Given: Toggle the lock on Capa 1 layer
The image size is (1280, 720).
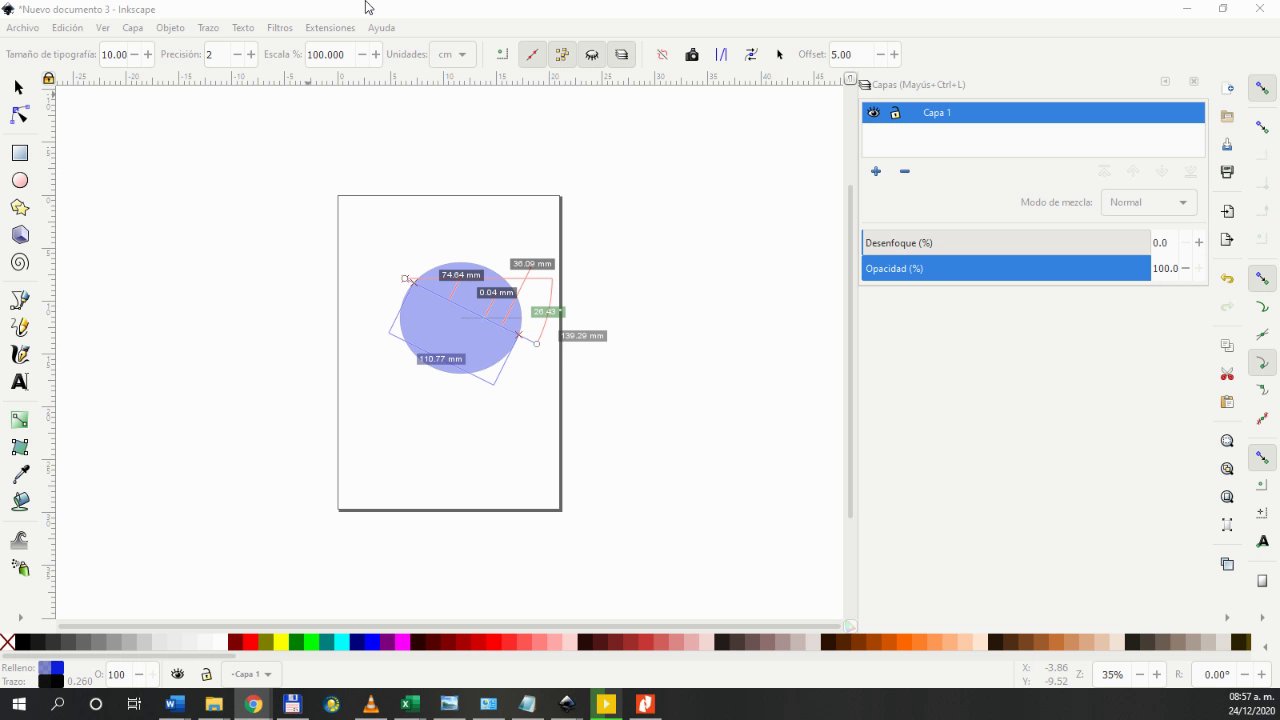Looking at the screenshot, I should (x=895, y=113).
